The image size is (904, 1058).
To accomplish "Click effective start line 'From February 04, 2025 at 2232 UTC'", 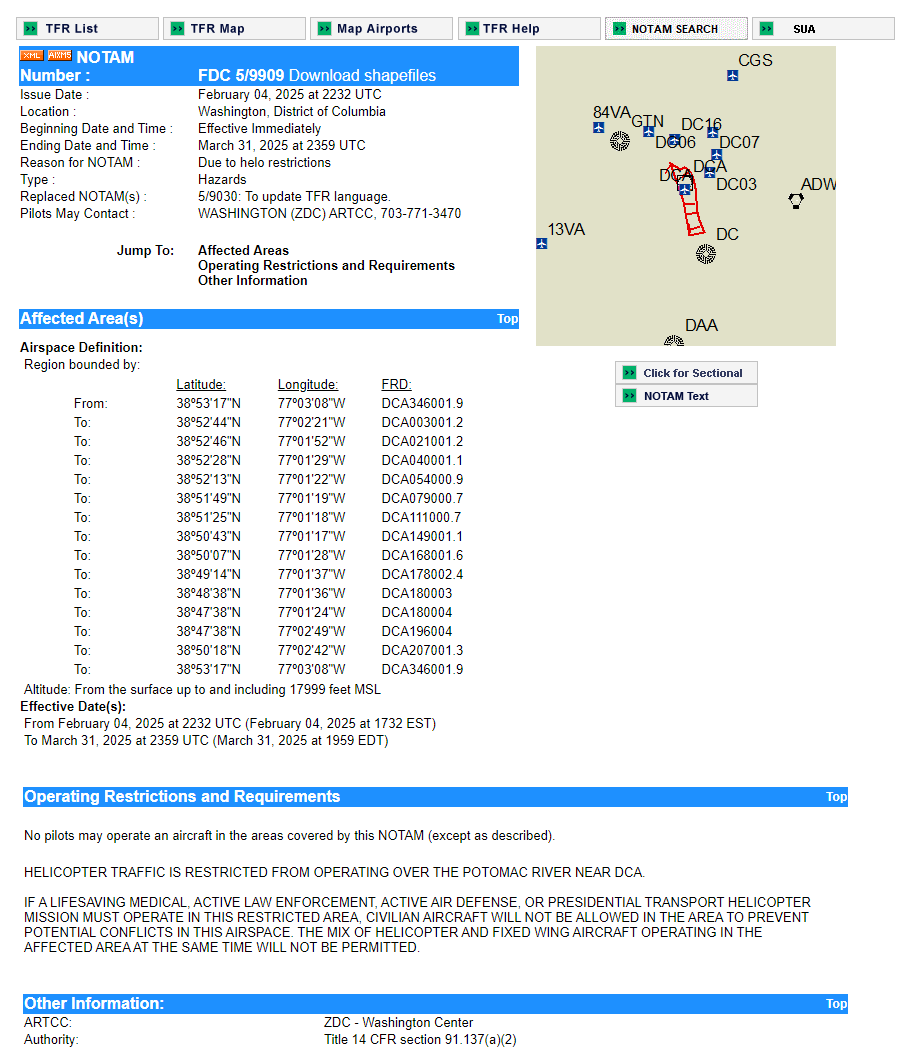I will (230, 723).
